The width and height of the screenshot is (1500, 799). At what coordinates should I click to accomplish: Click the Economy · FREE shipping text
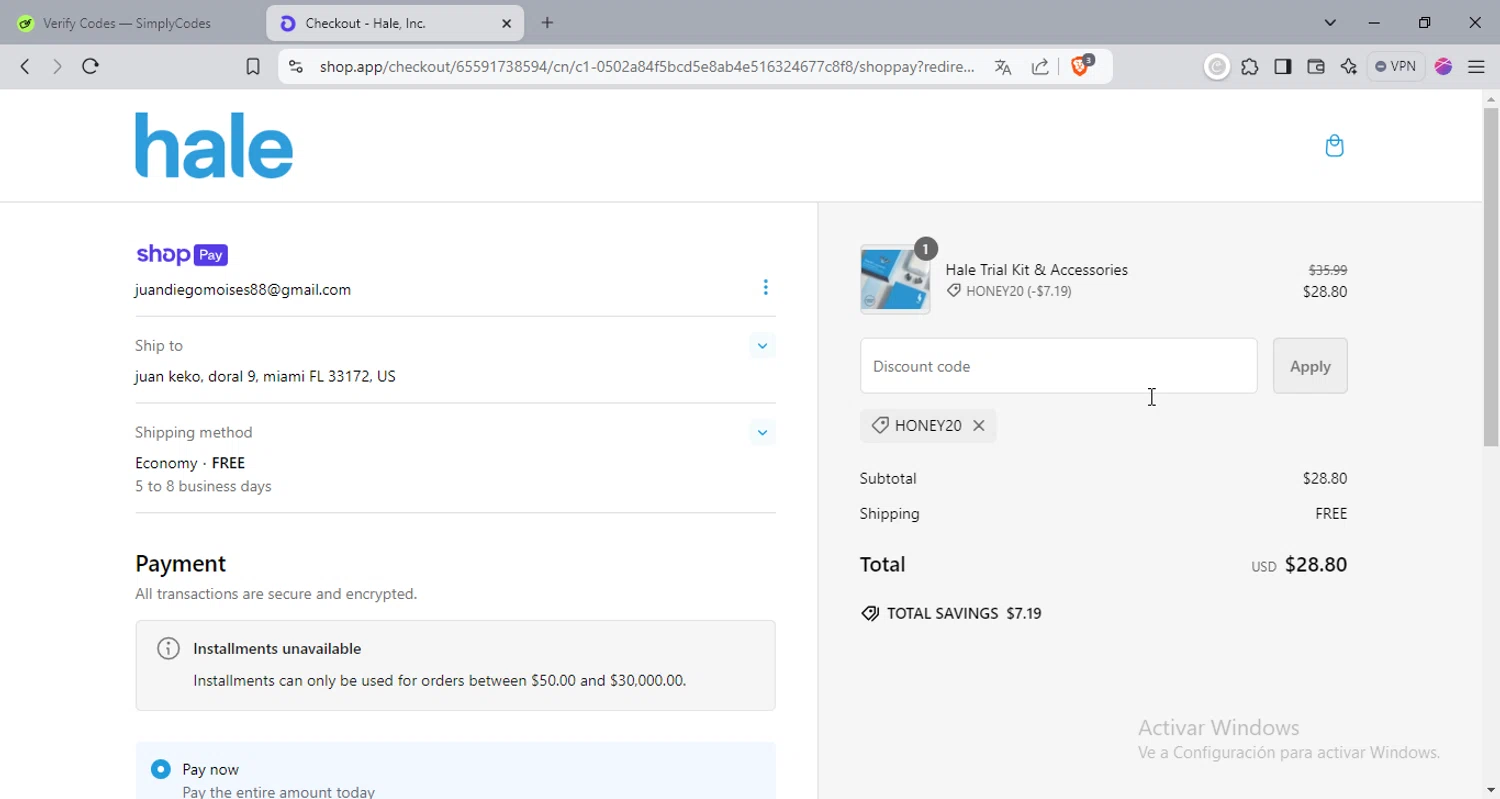click(x=190, y=463)
